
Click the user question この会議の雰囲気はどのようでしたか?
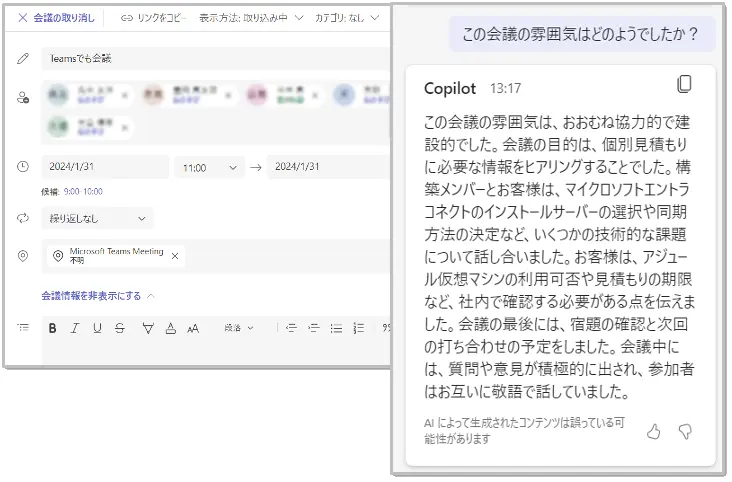click(580, 34)
